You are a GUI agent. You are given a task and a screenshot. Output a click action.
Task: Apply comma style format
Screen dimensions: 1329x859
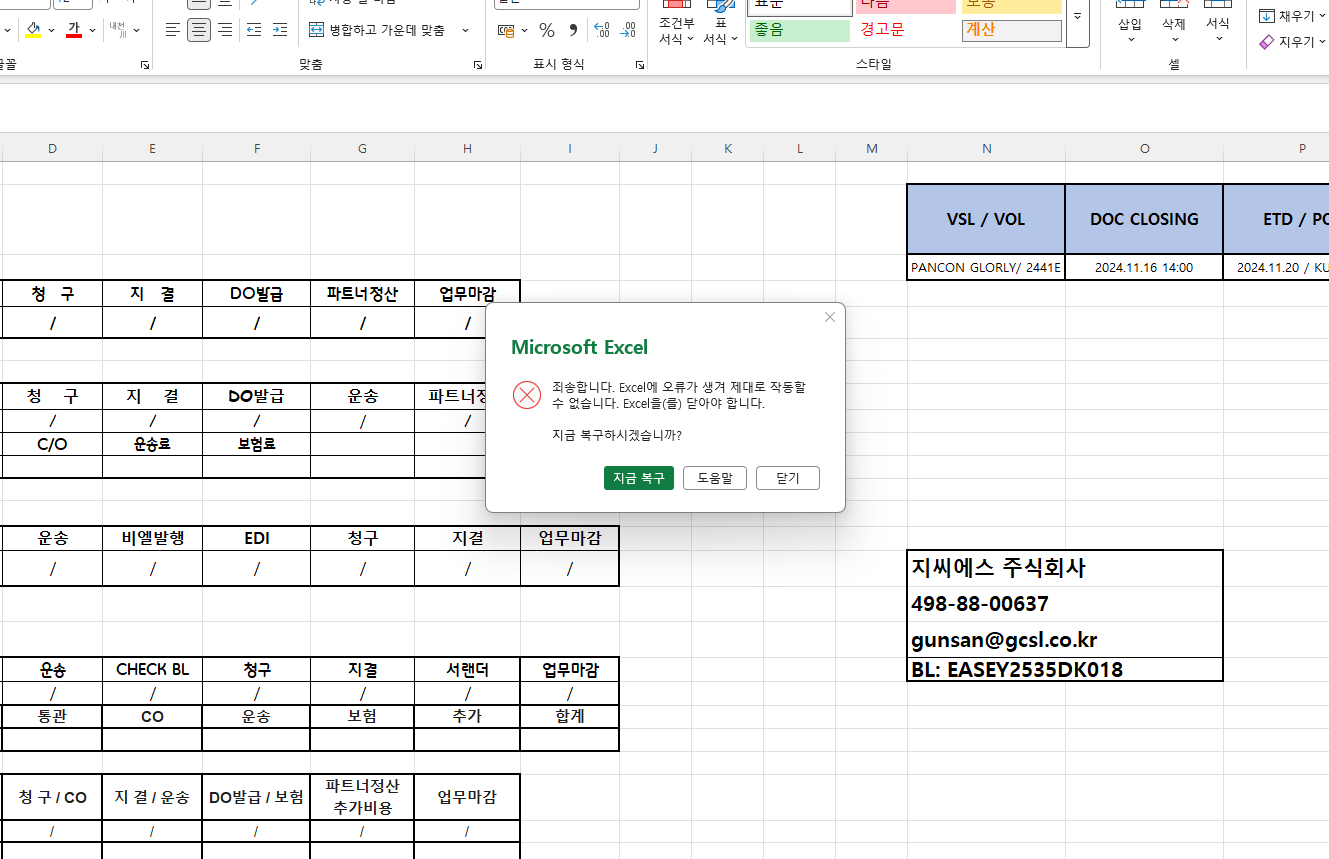573,30
